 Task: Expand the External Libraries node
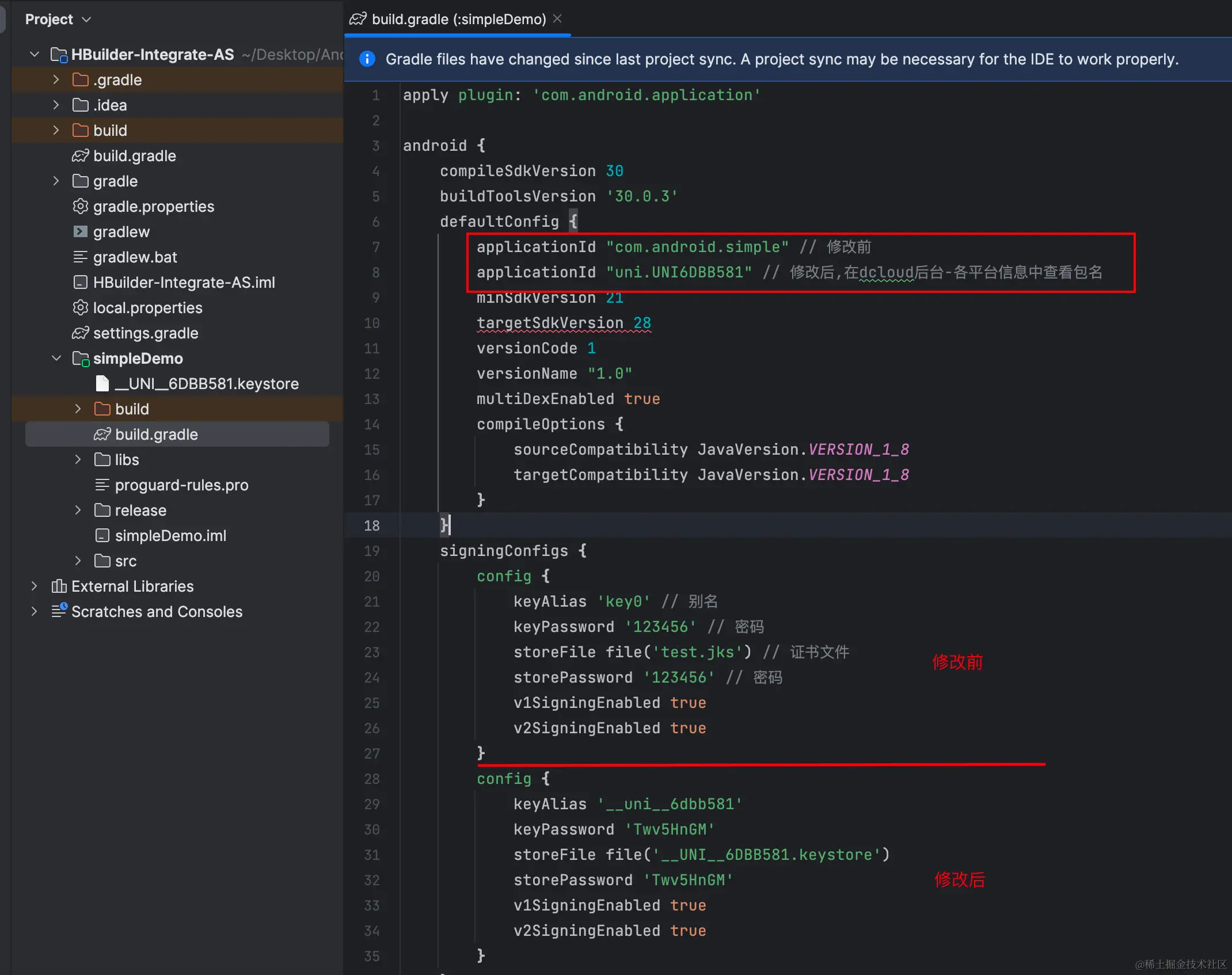coord(34,586)
